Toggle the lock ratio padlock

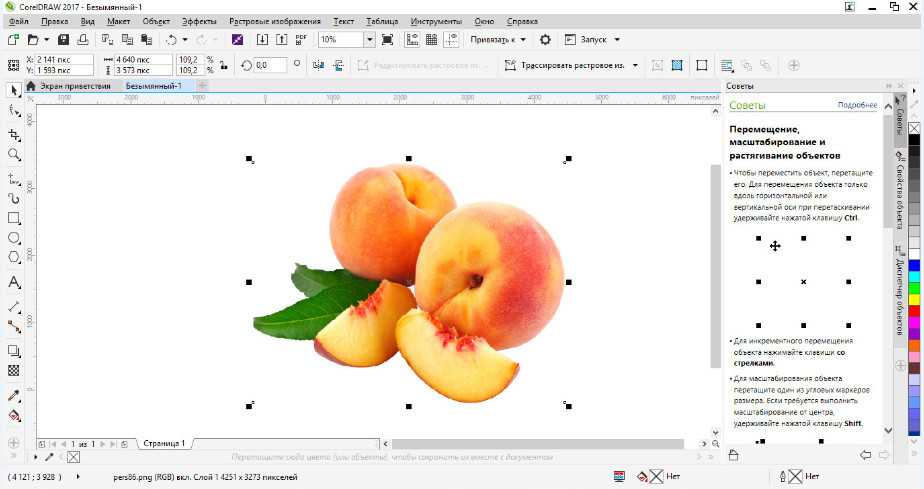[x=225, y=65]
